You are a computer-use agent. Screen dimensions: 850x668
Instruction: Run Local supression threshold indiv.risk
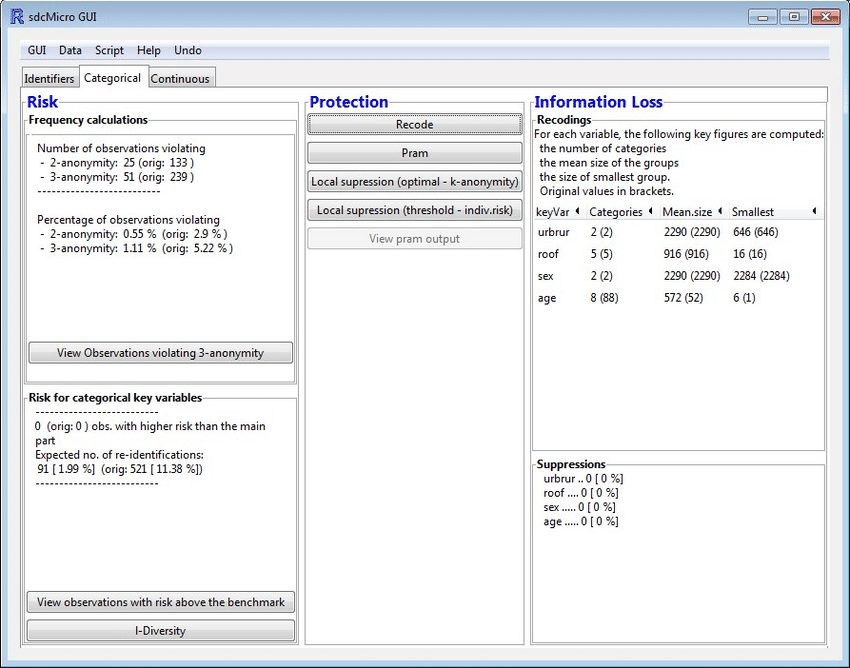click(x=414, y=210)
